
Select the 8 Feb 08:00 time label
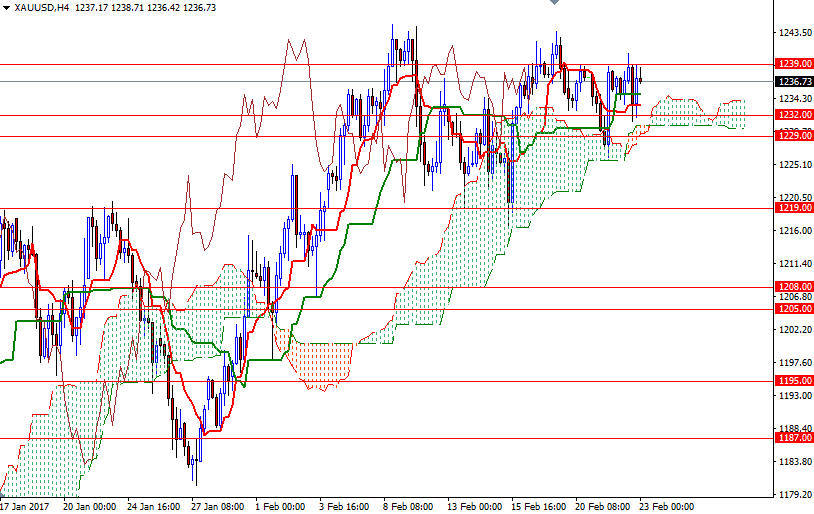tap(408, 506)
